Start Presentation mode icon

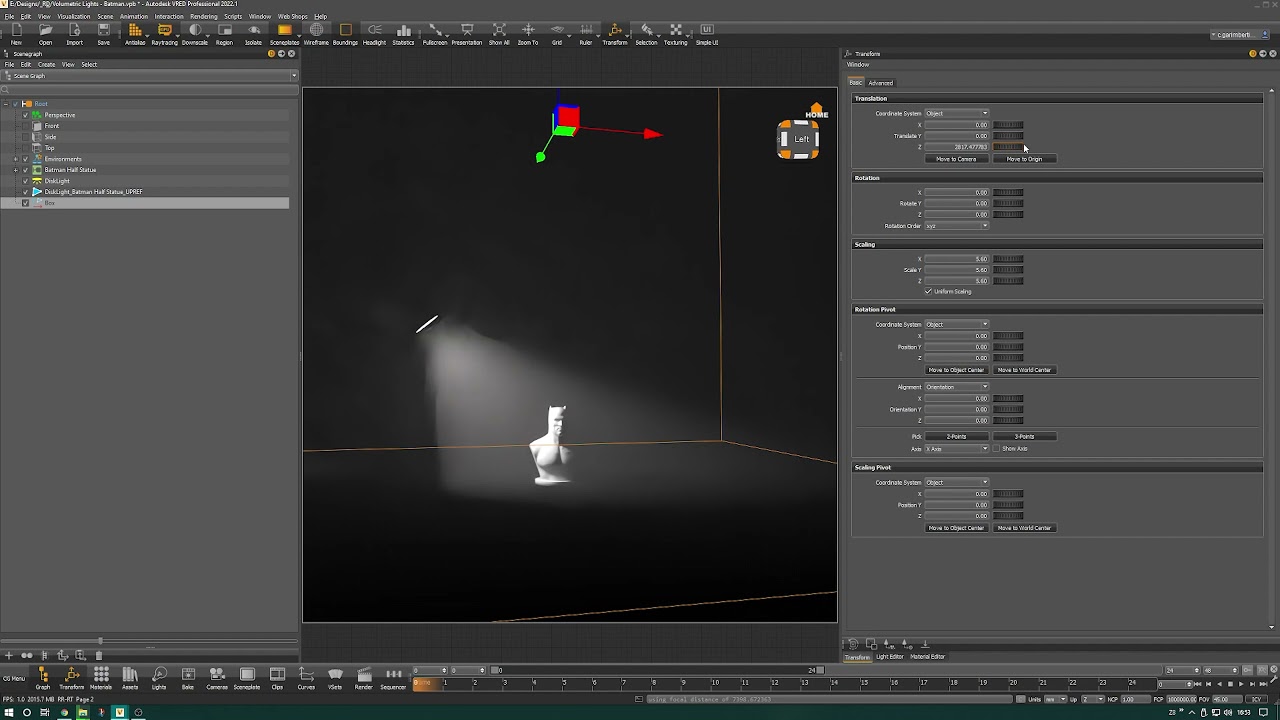(466, 34)
